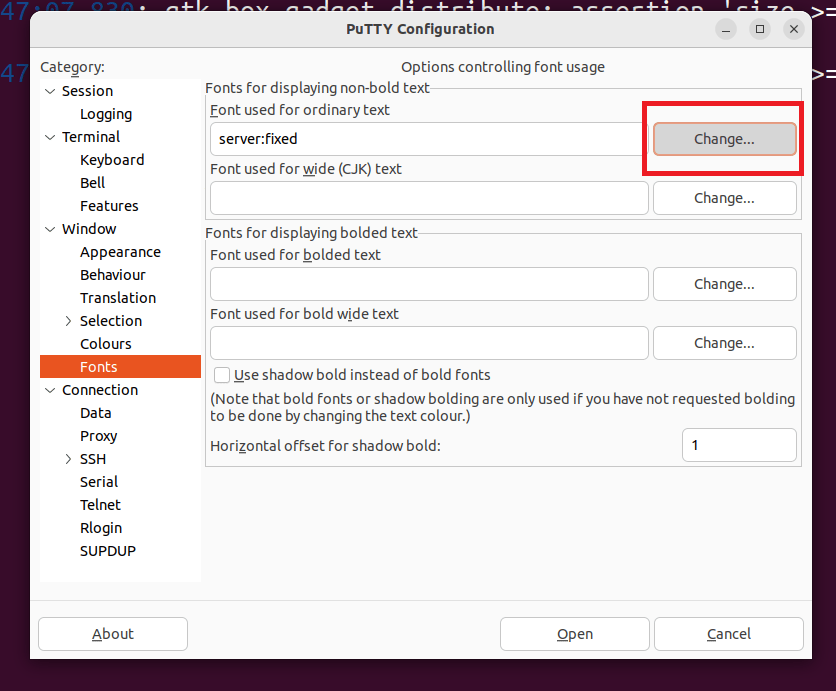Viewport: 836px width, 691px height.
Task: Collapse the Terminal category arrow
Action: coord(50,137)
